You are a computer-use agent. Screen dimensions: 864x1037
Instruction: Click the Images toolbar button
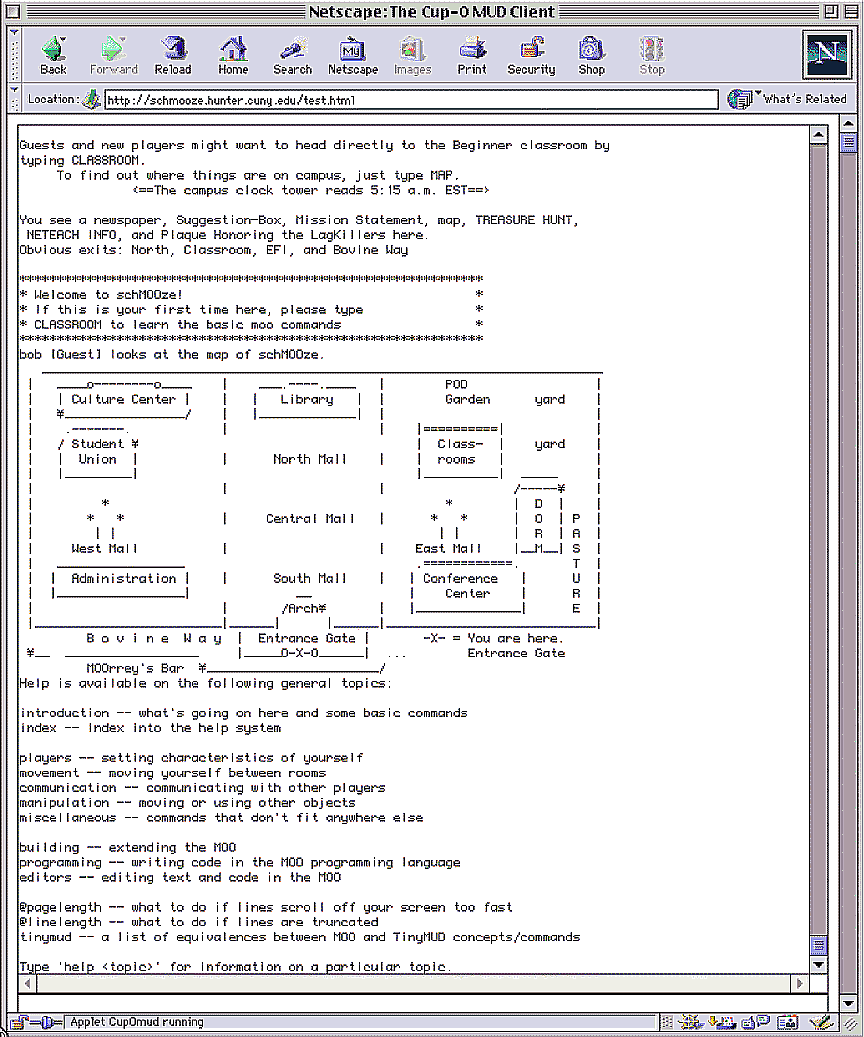pyautogui.click(x=412, y=56)
